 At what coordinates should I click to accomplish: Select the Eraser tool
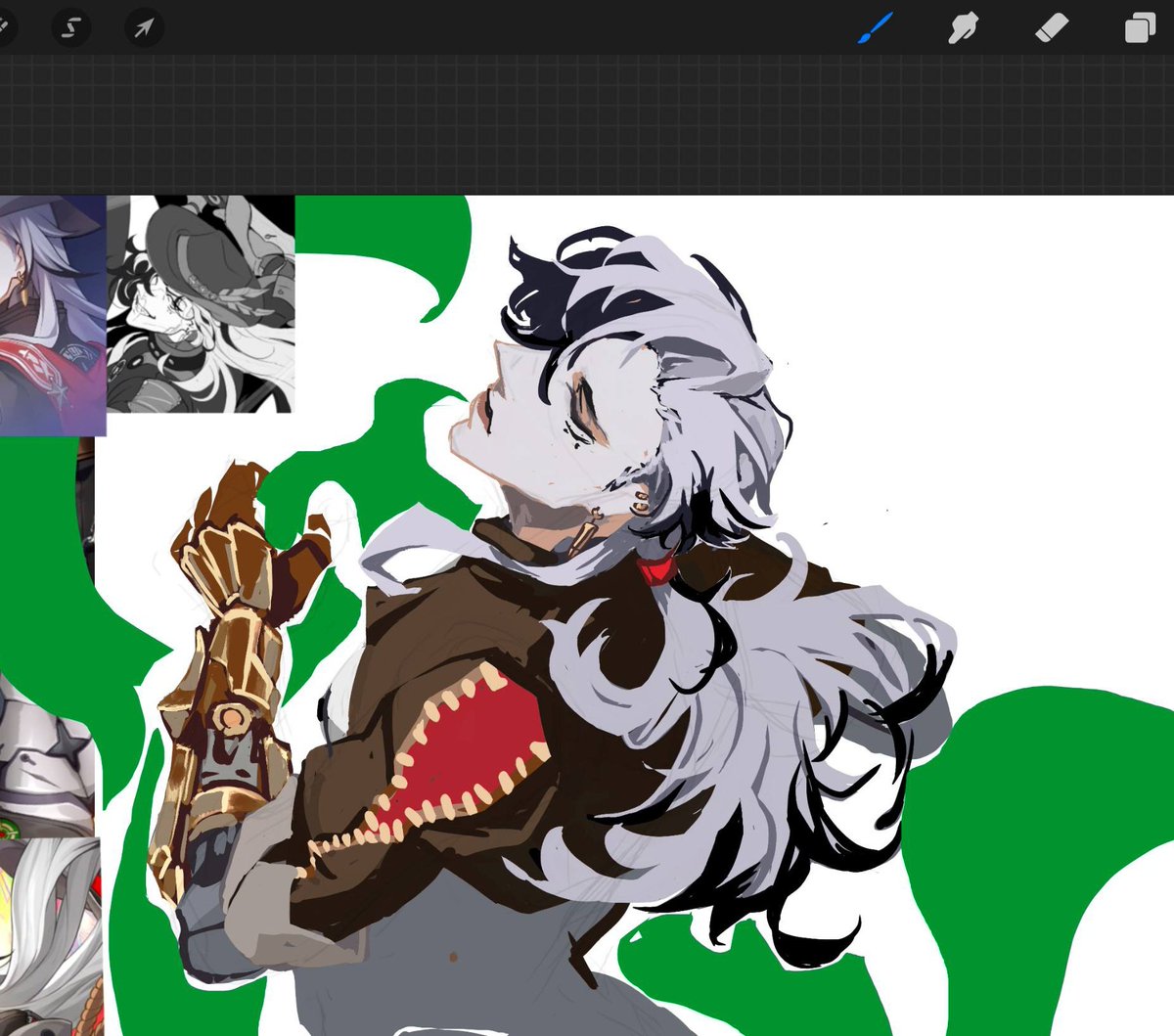coord(1049,28)
